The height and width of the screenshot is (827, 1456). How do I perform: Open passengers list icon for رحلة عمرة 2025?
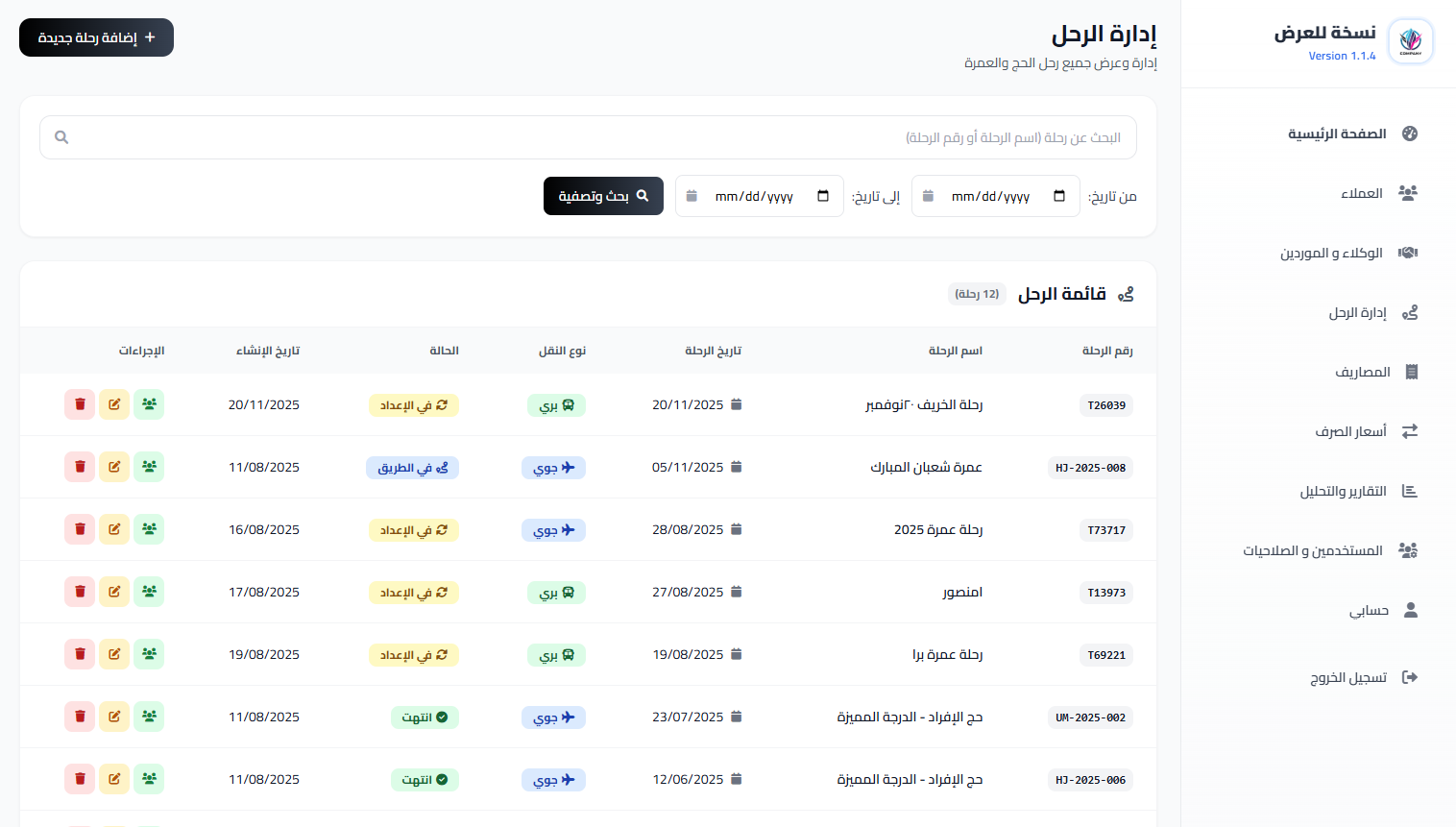click(149, 529)
